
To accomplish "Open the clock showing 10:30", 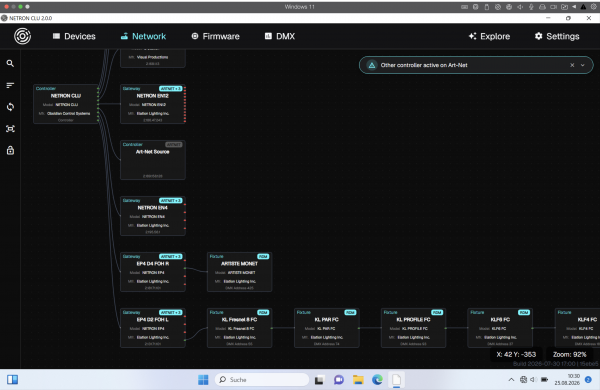I will (x=567, y=380).
